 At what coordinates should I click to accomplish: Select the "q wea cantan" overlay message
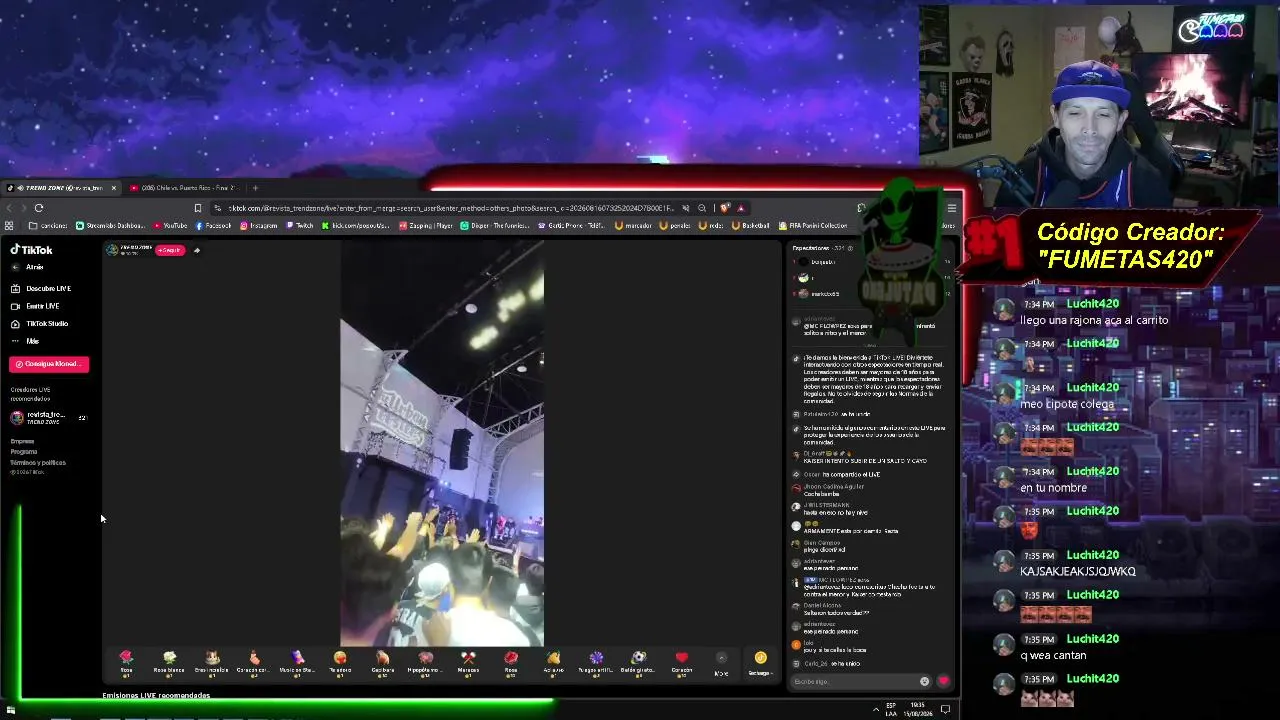(1055, 655)
